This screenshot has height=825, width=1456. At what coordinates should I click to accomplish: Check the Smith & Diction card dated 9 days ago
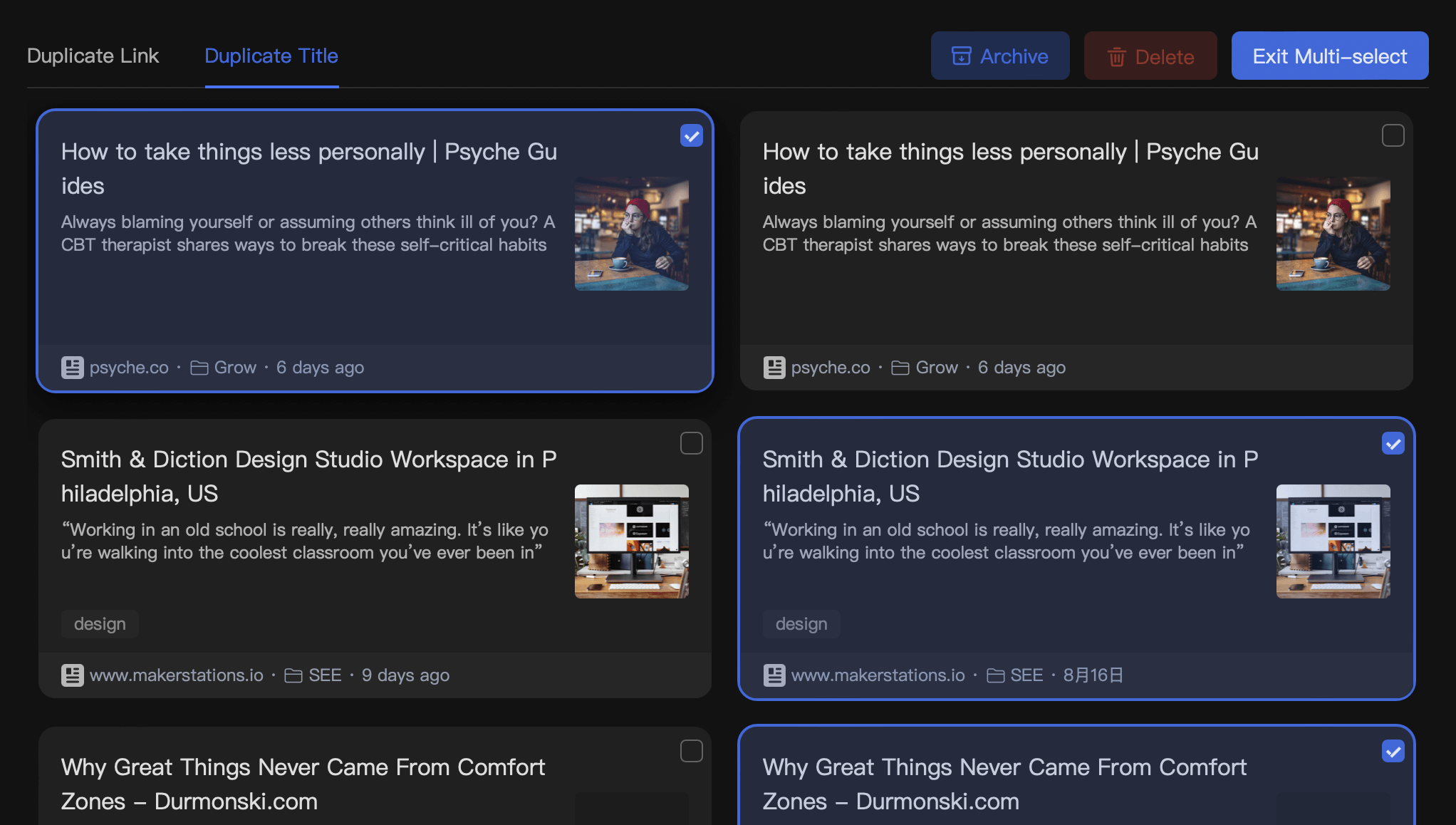point(691,443)
